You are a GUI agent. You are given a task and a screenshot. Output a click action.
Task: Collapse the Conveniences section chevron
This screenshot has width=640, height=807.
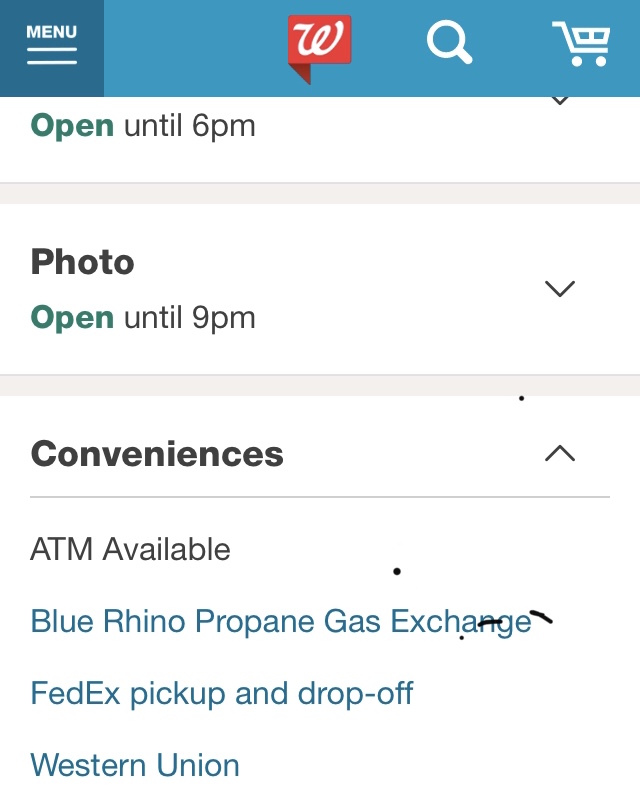[560, 454]
